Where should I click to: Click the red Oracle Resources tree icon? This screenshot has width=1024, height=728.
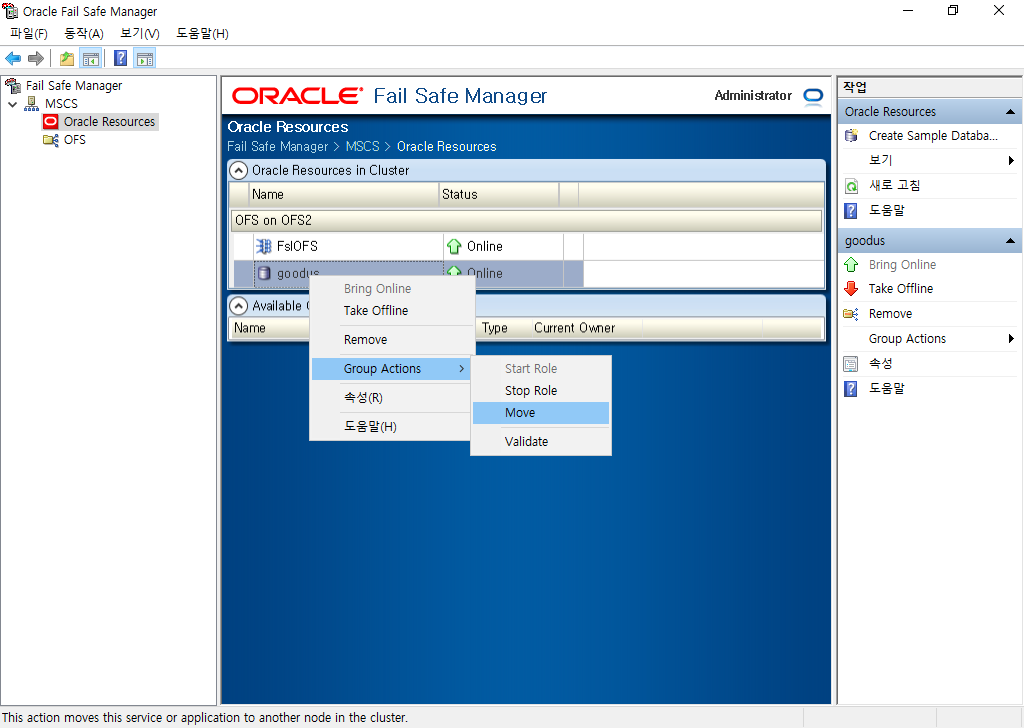click(x=50, y=121)
